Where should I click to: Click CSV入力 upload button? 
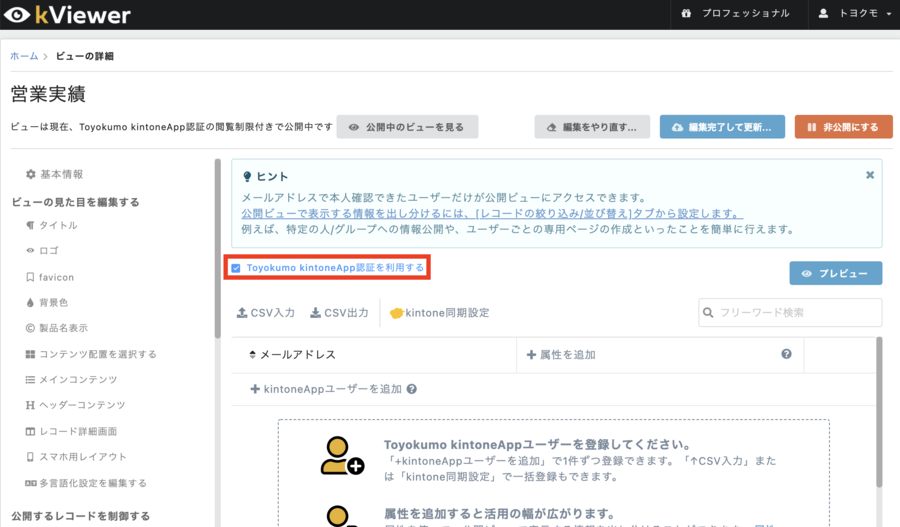266,313
